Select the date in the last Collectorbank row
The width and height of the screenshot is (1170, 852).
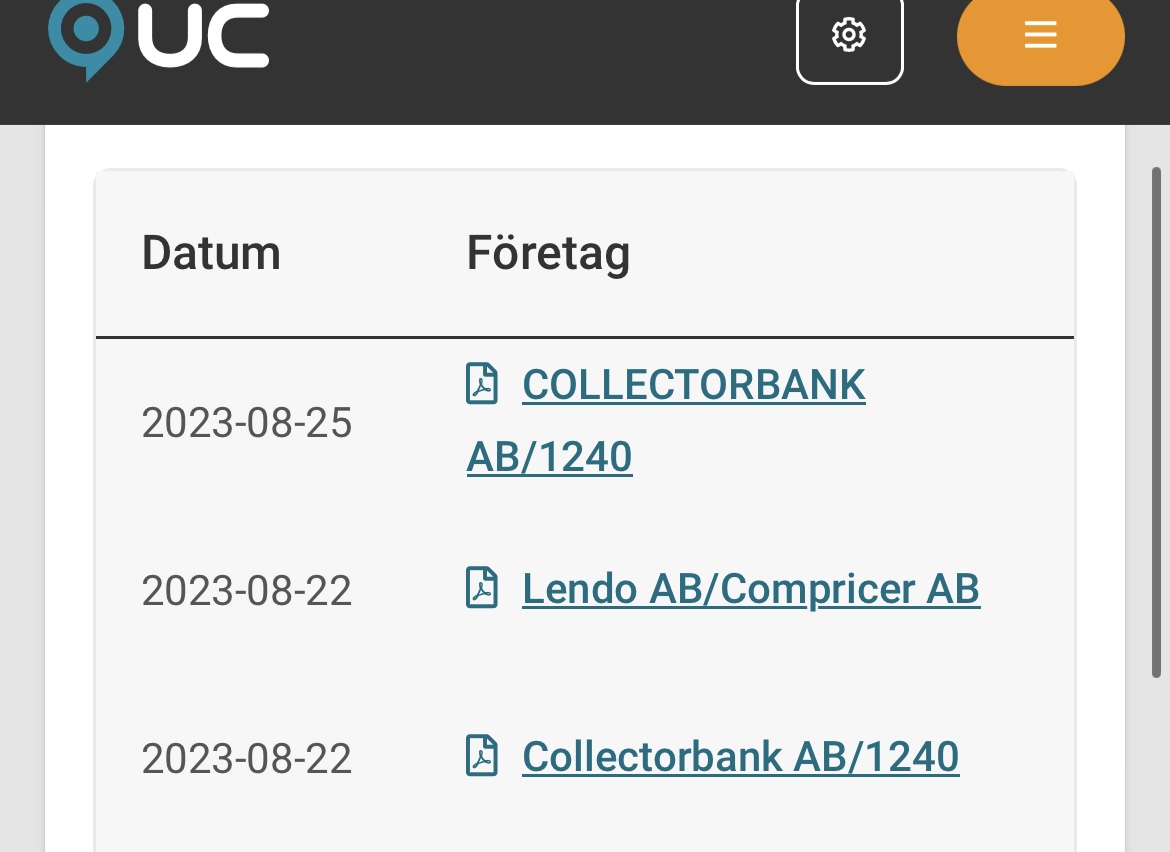click(247, 759)
